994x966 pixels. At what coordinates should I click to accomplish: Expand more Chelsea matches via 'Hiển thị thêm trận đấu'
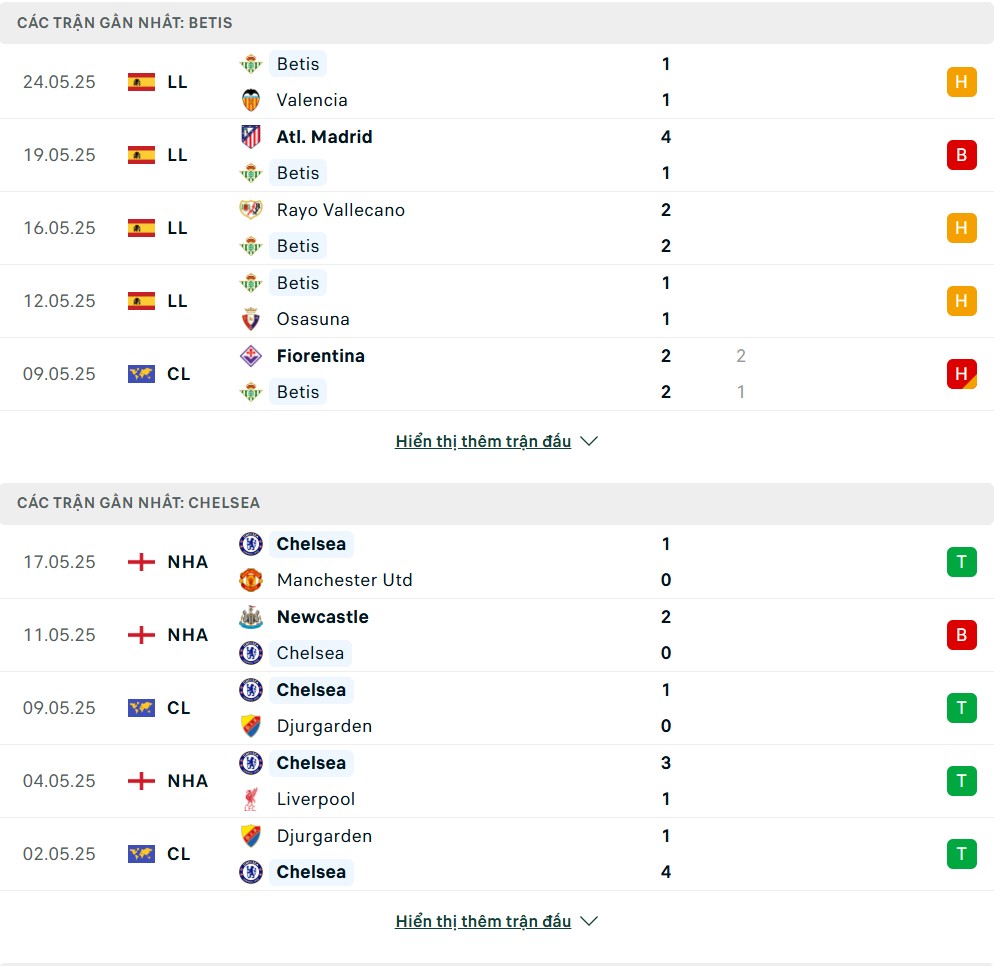coord(483,921)
